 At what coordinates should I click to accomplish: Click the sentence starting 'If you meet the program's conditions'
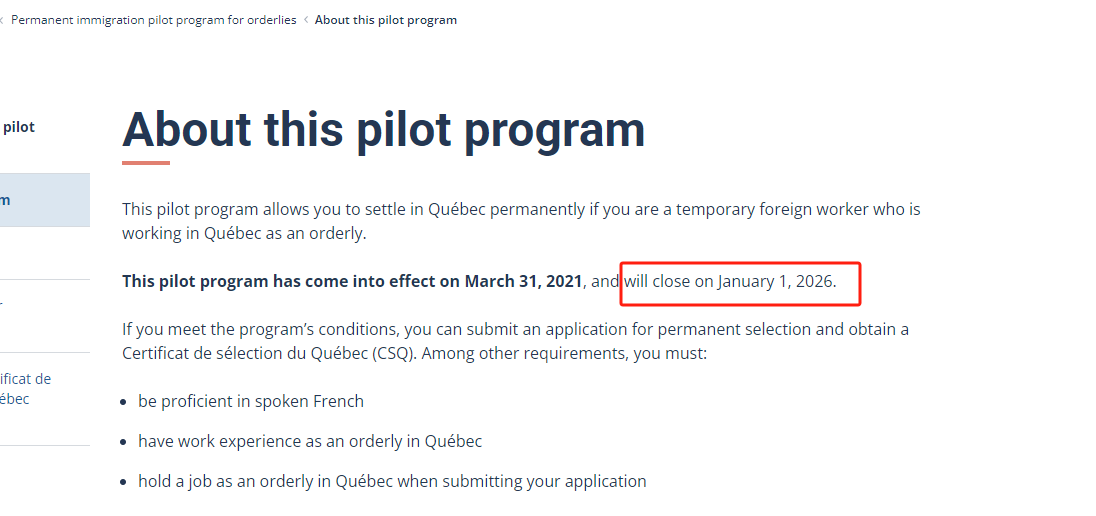coord(515,329)
